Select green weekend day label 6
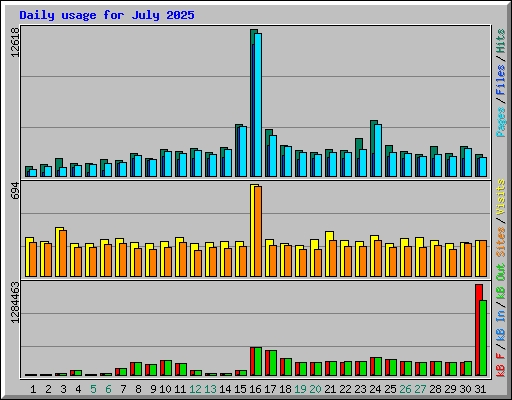 (108, 389)
